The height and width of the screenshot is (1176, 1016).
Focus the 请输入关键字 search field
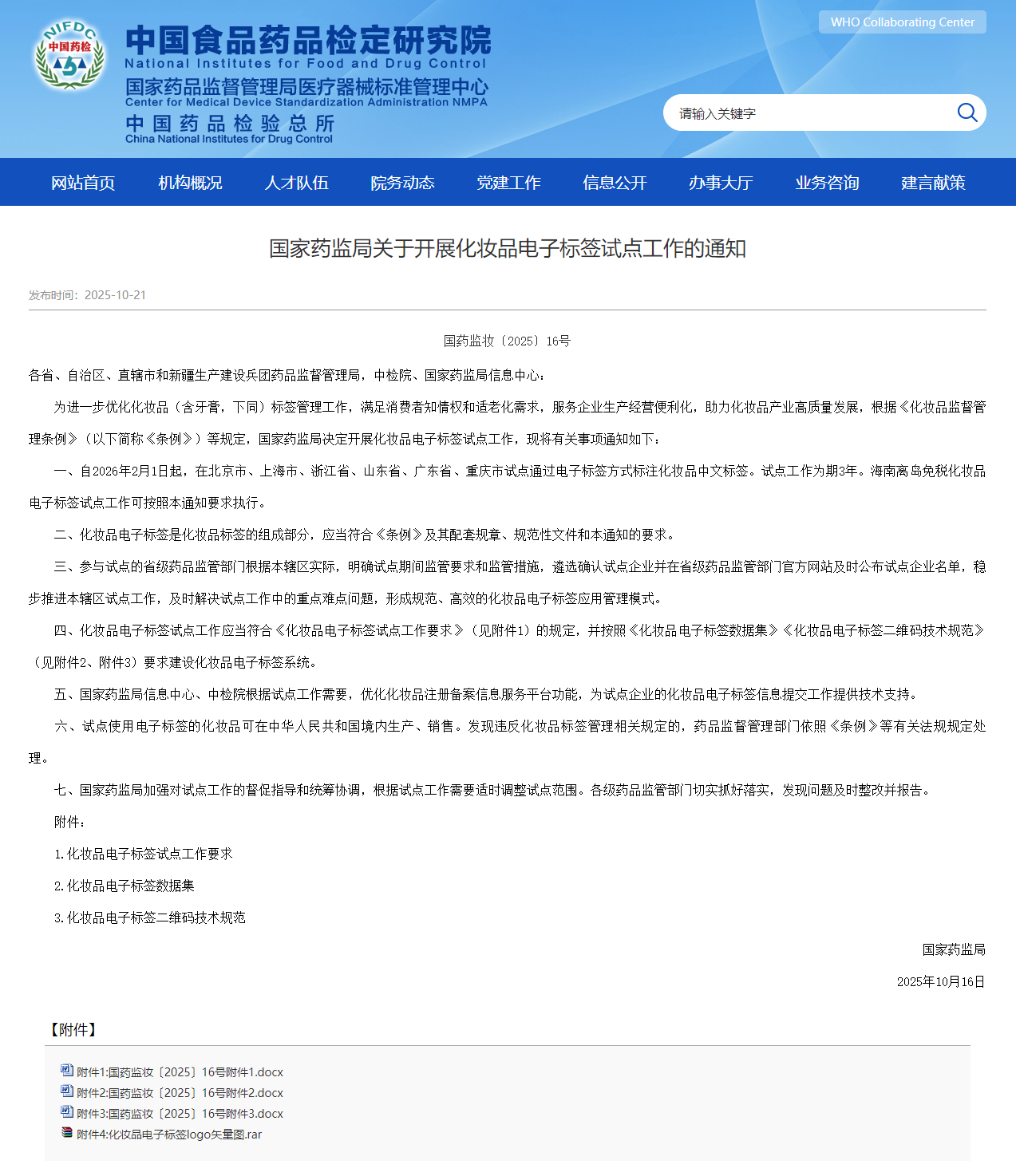tap(806, 113)
